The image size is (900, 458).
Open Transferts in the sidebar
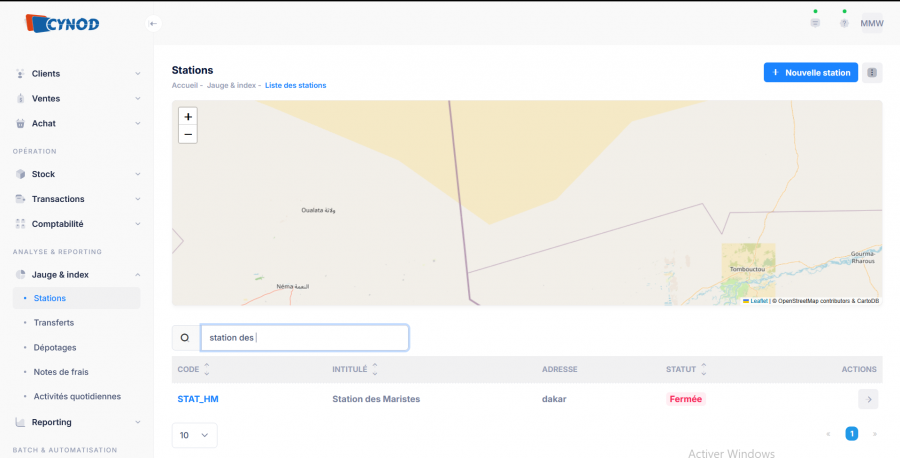tap(54, 323)
